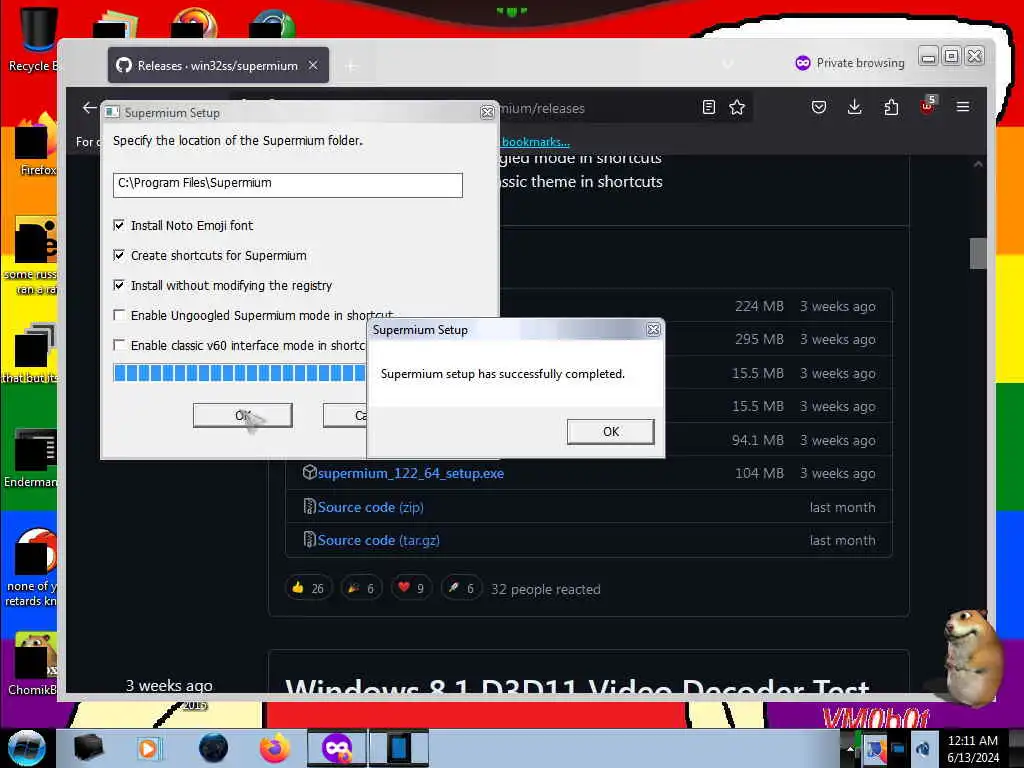Screen dimensions: 1024x768
Task: Open uBlock Origin extension icon
Action: click(x=927, y=106)
